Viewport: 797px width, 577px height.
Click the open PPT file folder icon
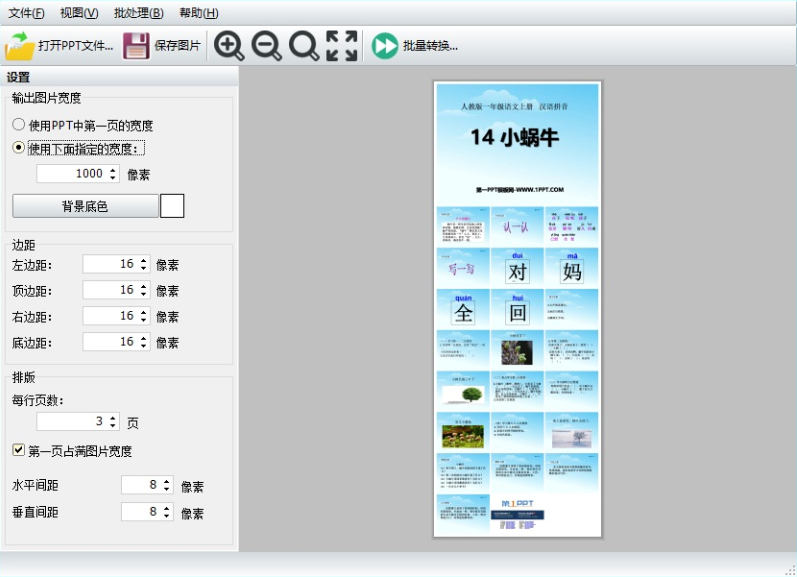[19, 46]
